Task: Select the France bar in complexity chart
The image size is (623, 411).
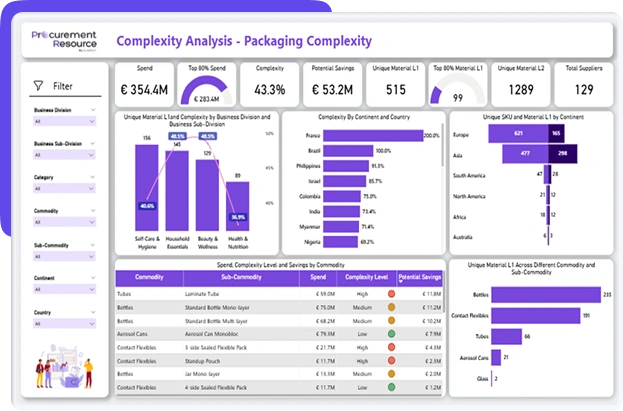Action: coord(372,135)
